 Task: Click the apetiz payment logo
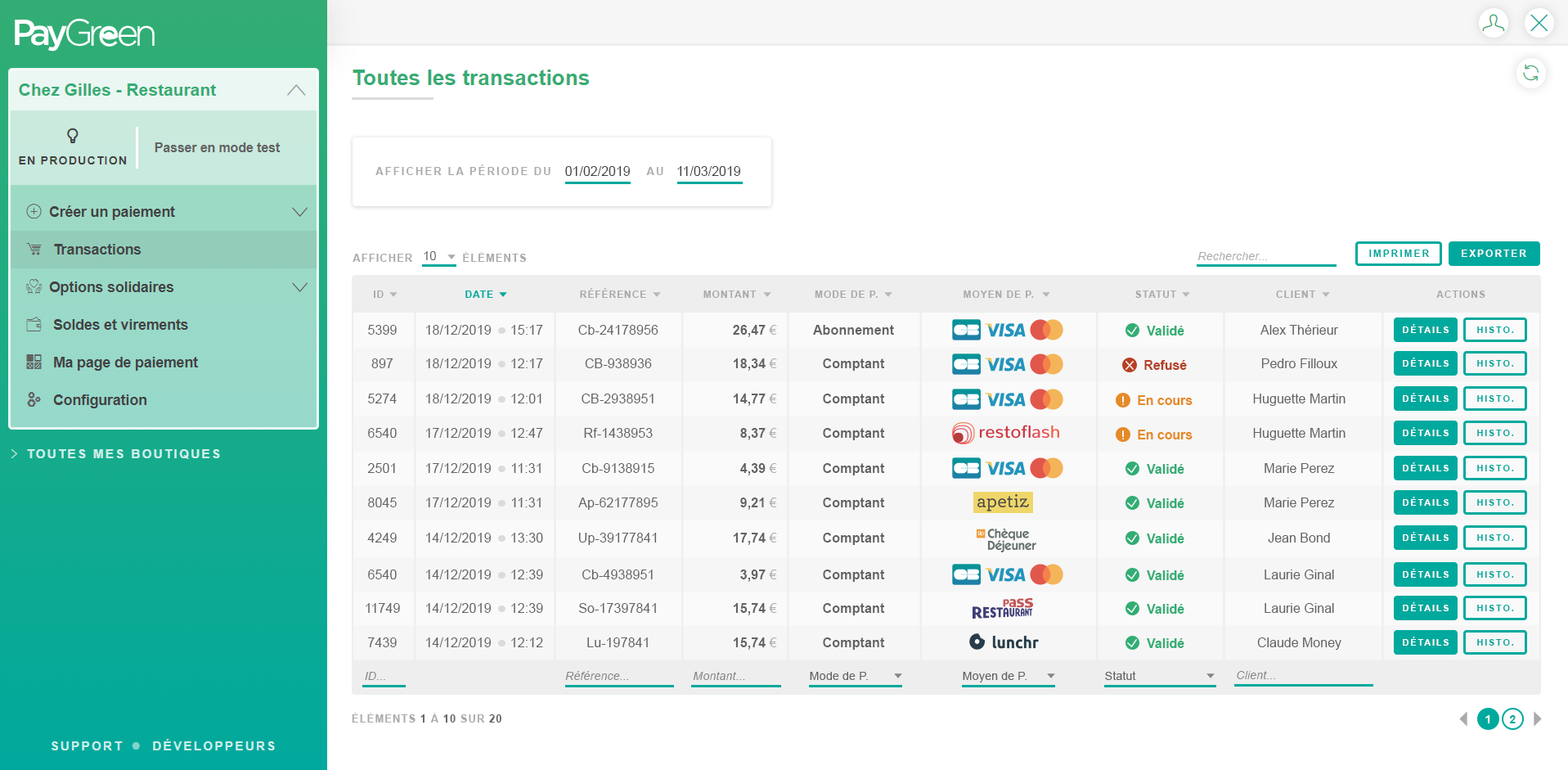pyautogui.click(x=1003, y=502)
